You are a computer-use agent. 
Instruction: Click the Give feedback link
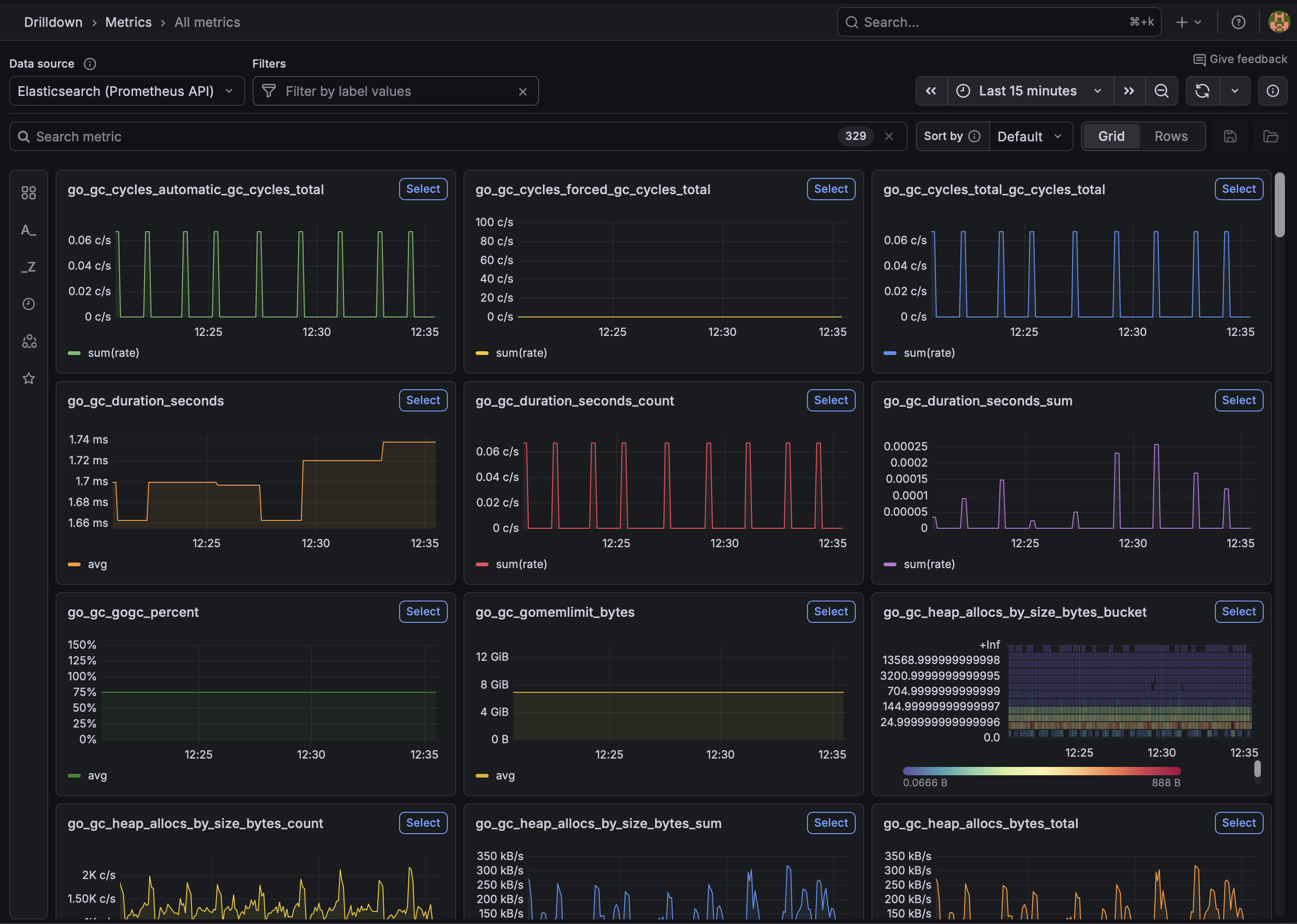tap(1240, 59)
